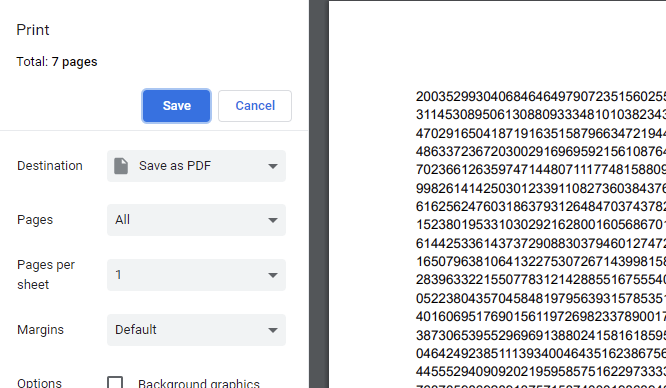Click the blue Save button

coord(176,106)
